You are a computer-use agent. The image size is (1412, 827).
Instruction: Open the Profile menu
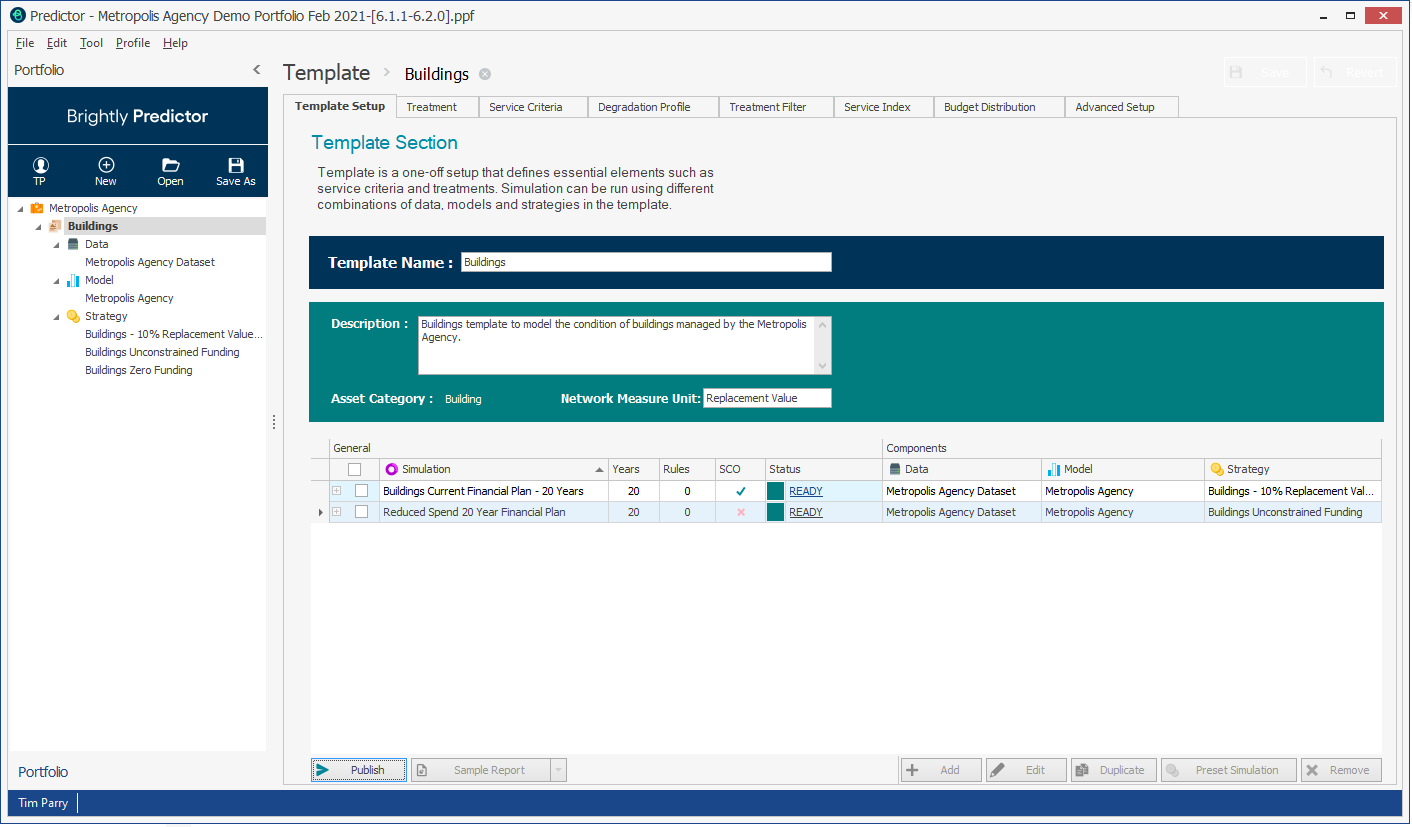133,43
